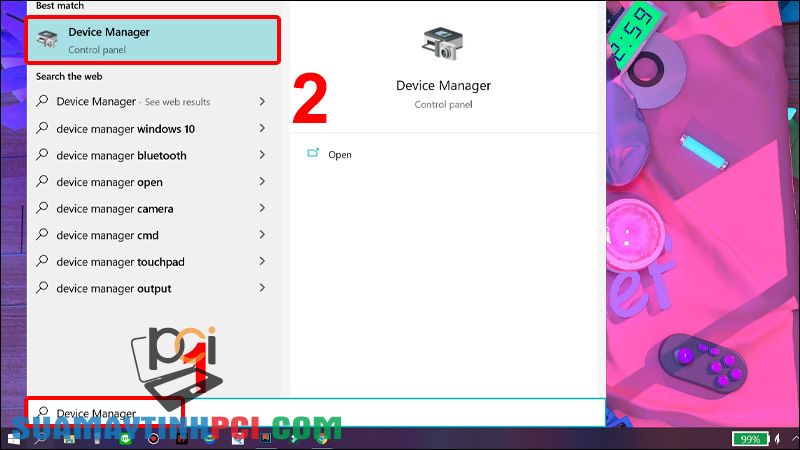Image resolution: width=800 pixels, height=450 pixels.
Task: Expand arrow for 'device manager windows 10'
Action: pyautogui.click(x=262, y=128)
